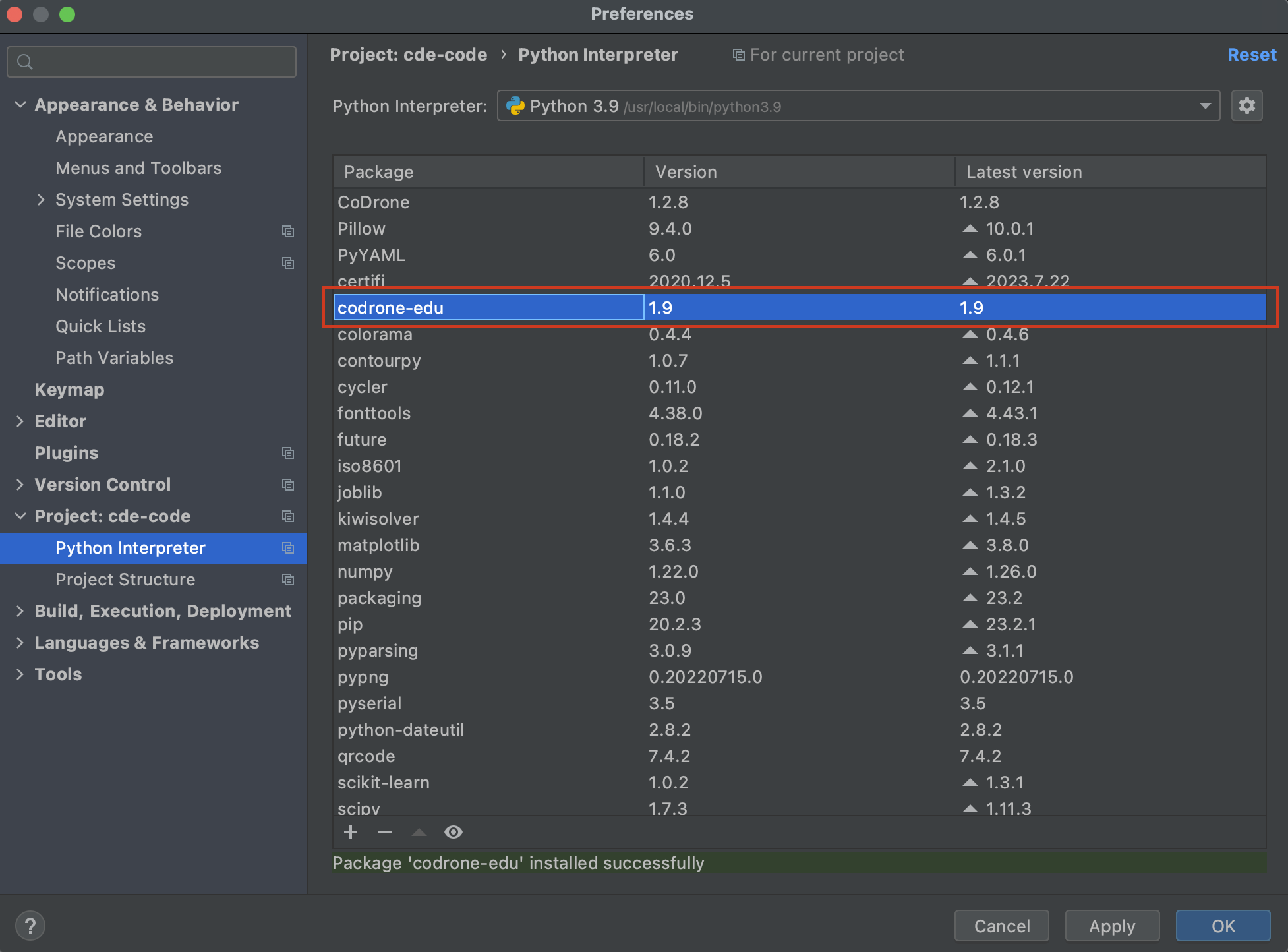Screen dimensions: 1288x952
Task: Click the project-level icon beside Plugins
Action: 288,453
